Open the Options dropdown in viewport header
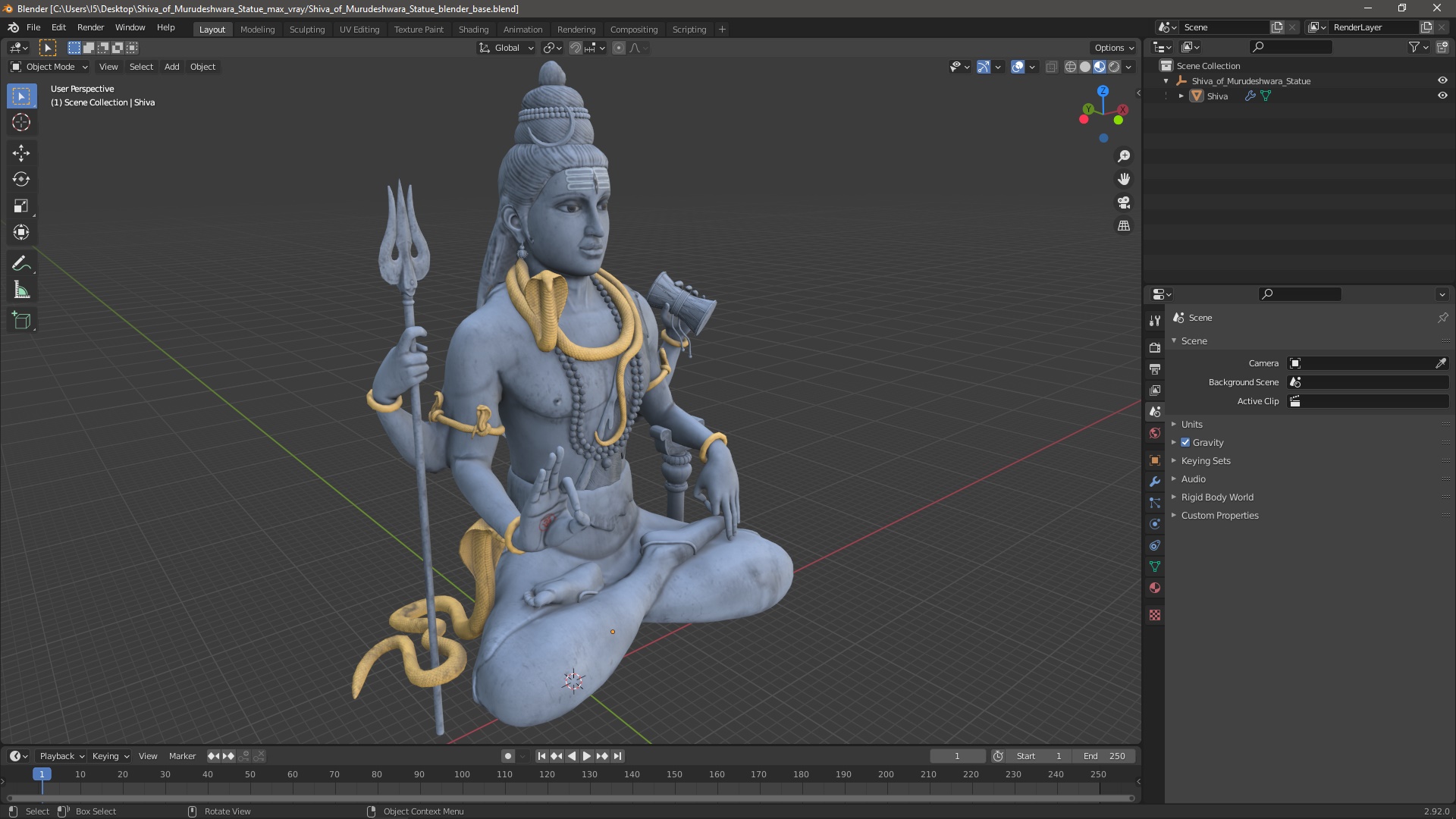 (x=1113, y=48)
